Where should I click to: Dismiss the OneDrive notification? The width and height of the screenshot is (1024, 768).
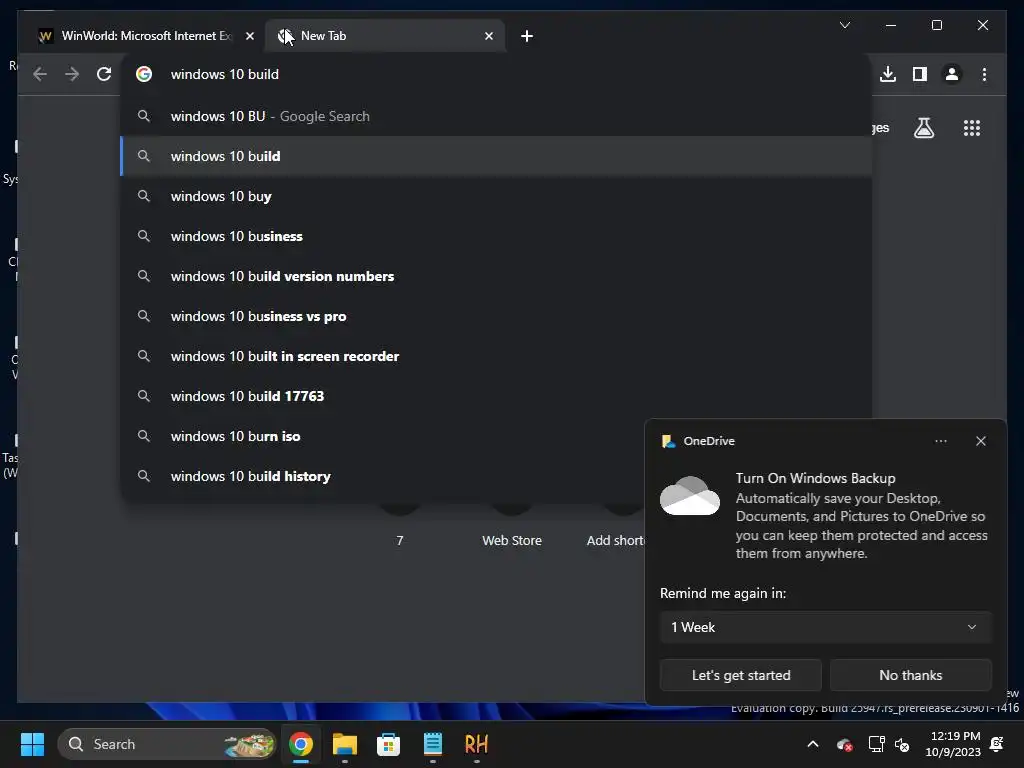pyautogui.click(x=980, y=441)
